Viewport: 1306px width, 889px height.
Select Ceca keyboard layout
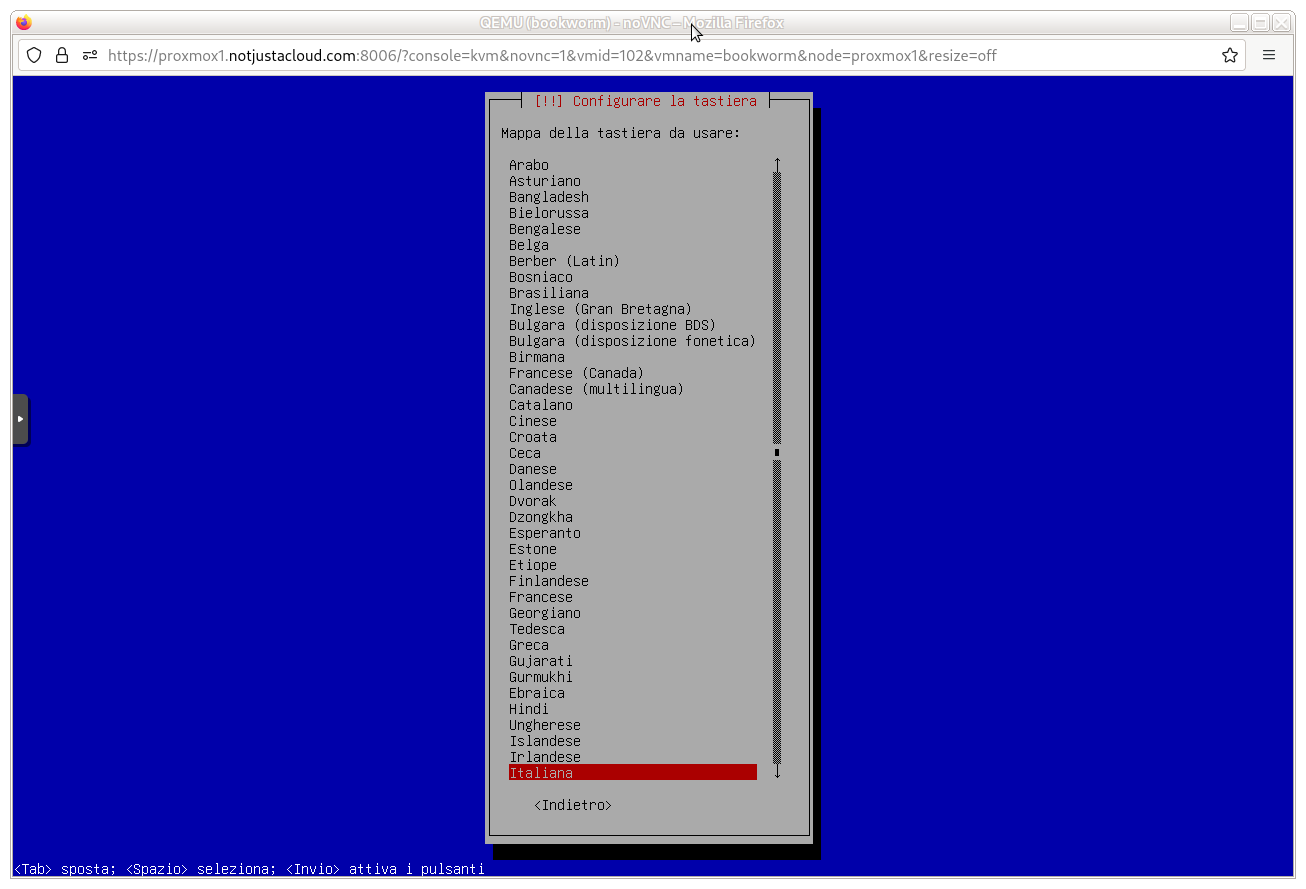(x=525, y=453)
